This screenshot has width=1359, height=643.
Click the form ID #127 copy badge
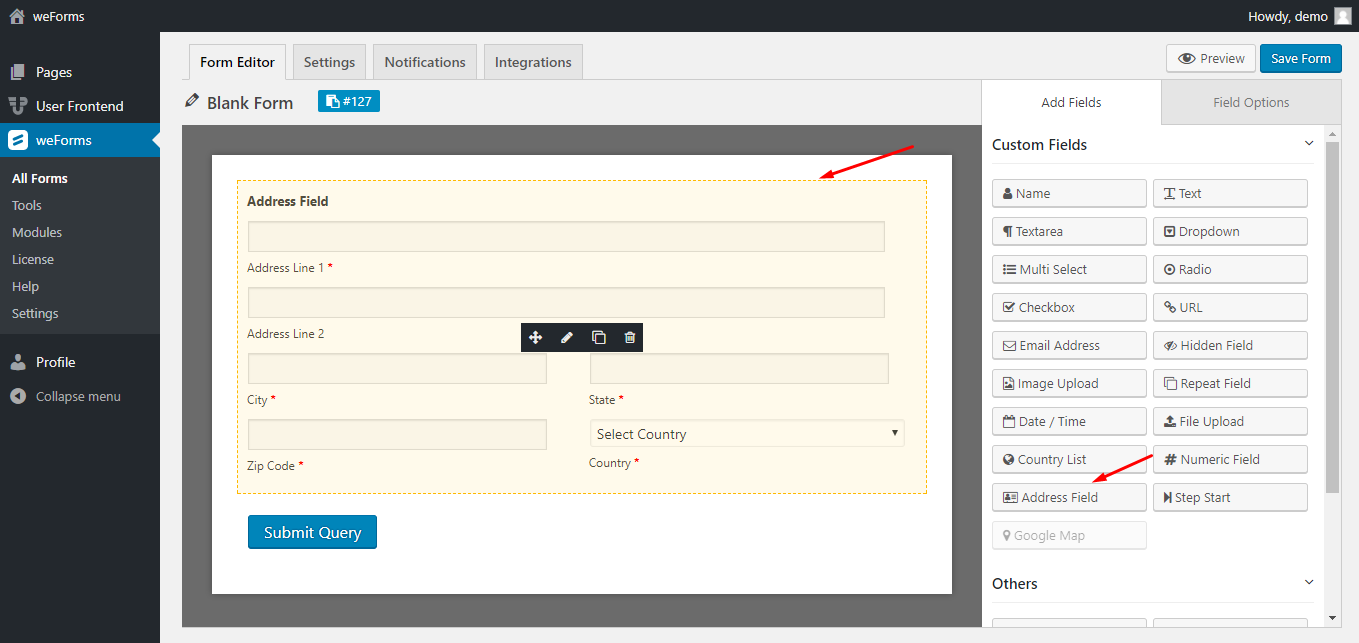pyautogui.click(x=349, y=101)
